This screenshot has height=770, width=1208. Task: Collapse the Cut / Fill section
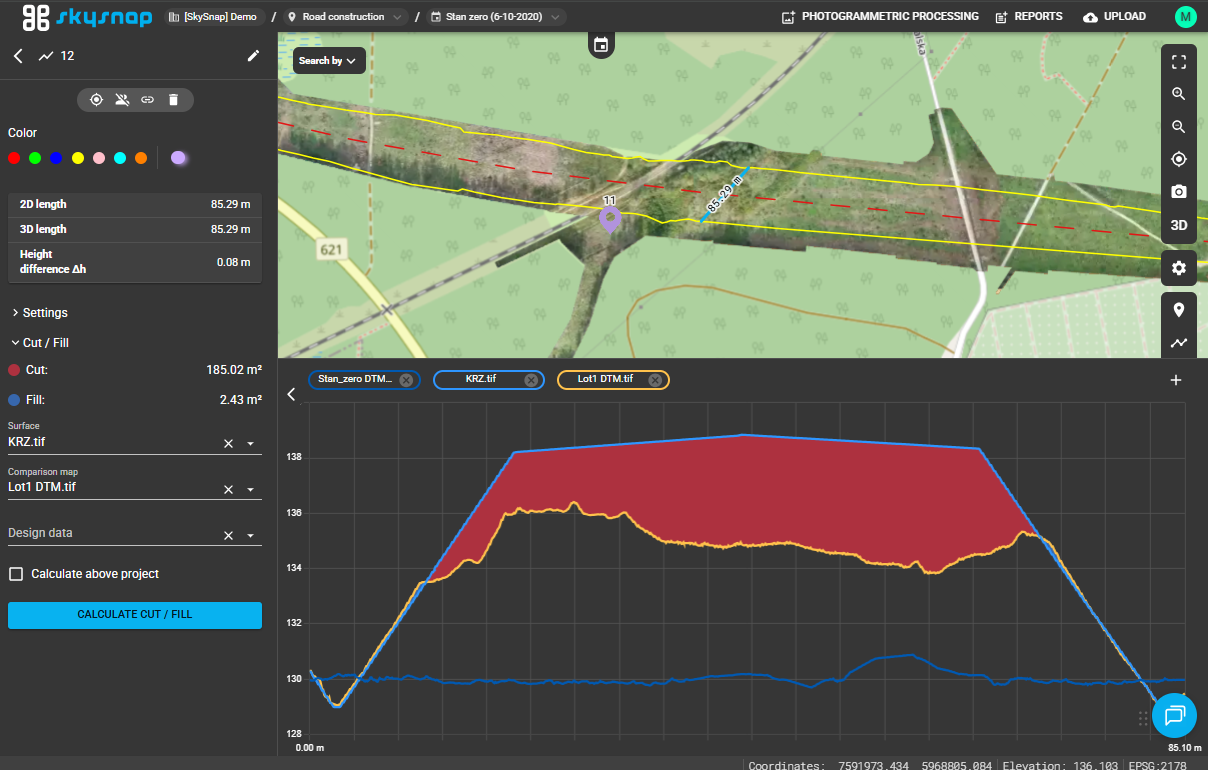(39, 343)
